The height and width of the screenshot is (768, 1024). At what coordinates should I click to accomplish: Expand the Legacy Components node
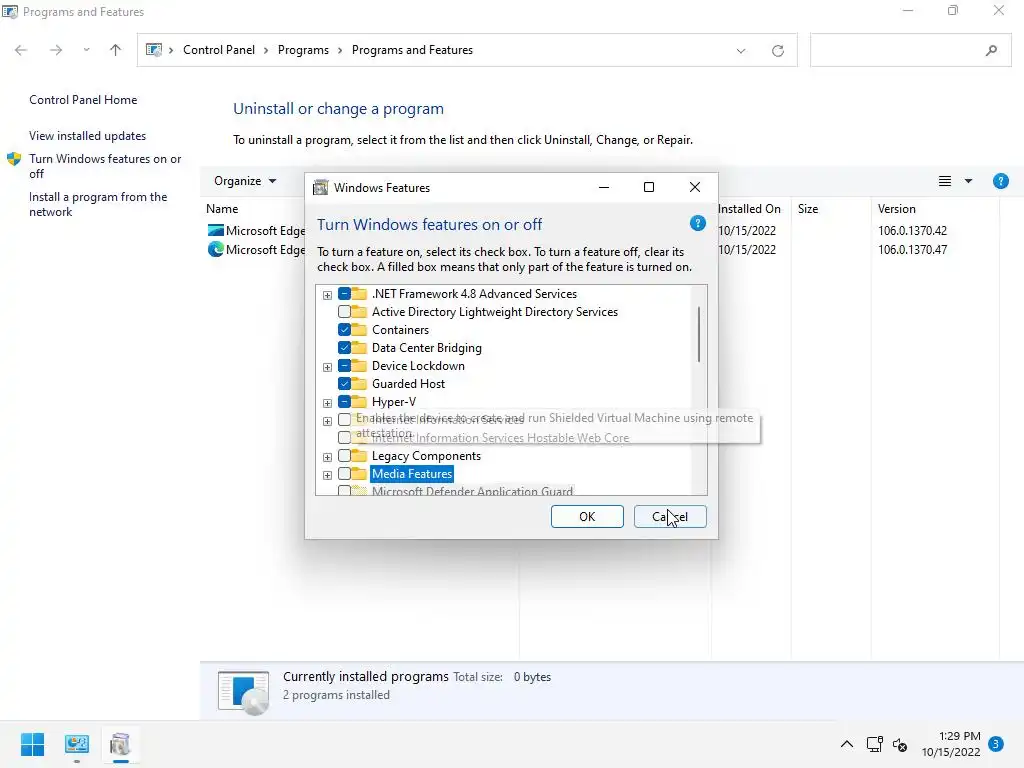point(327,456)
